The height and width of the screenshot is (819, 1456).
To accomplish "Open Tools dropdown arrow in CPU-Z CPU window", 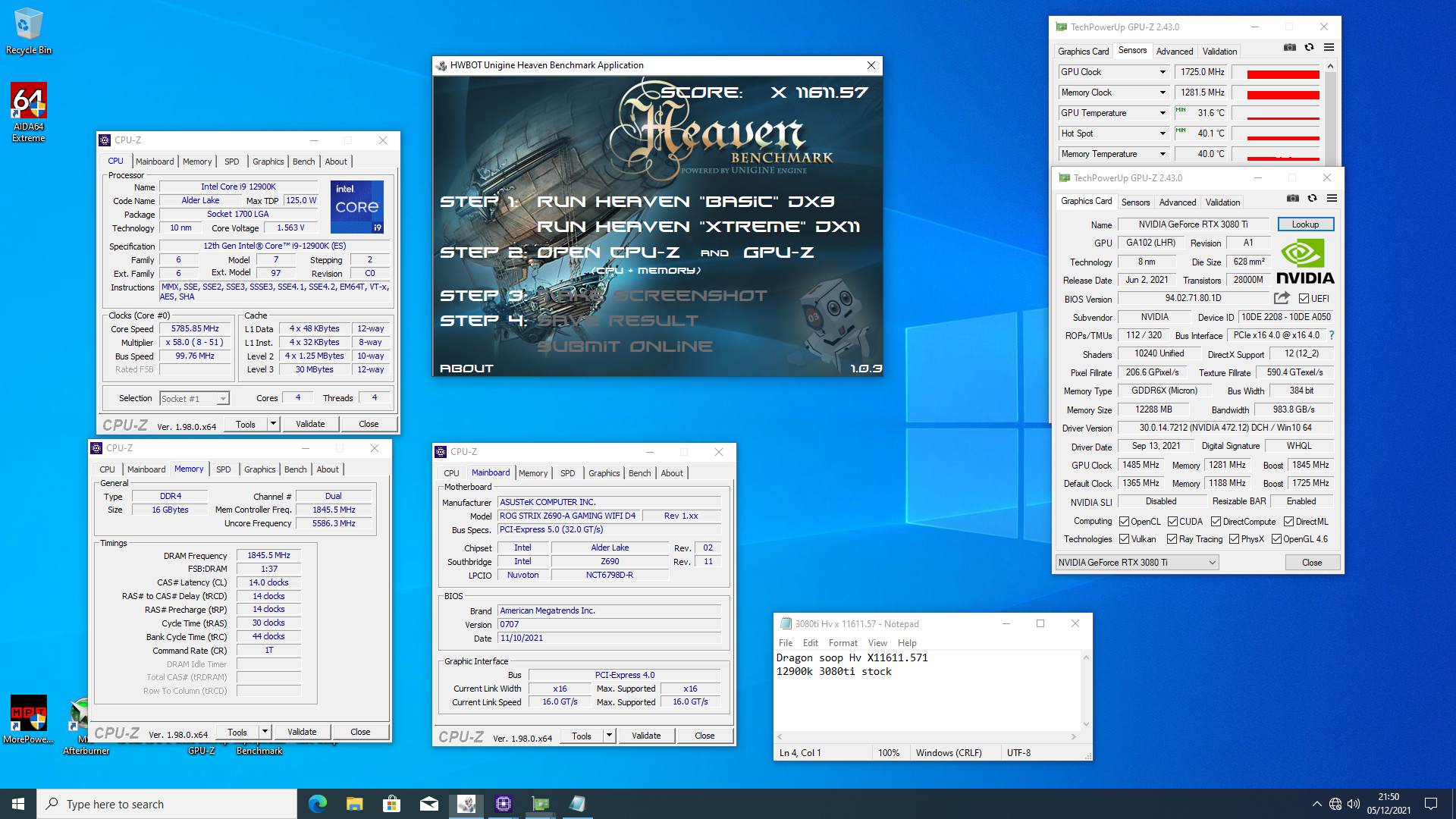I will tap(273, 424).
